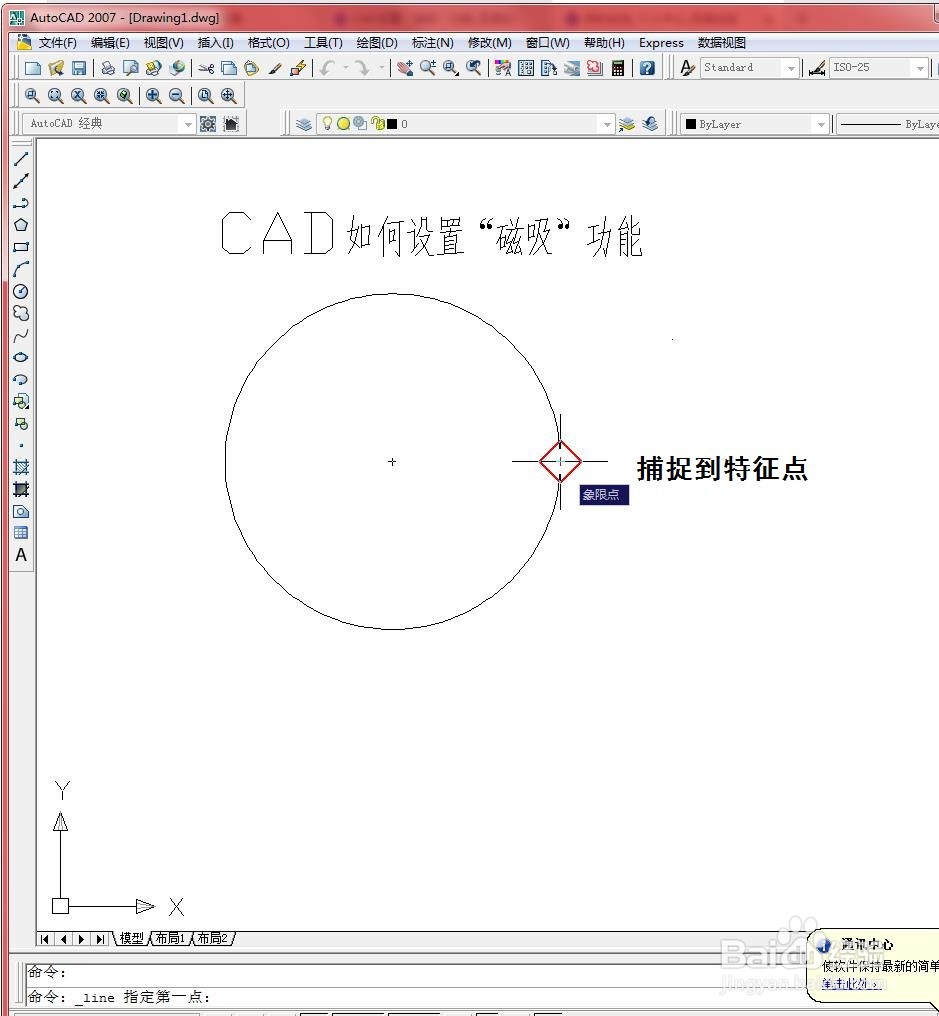Select the Polygon draw tool
Viewport: 939px width, 1016px height.
click(21, 224)
